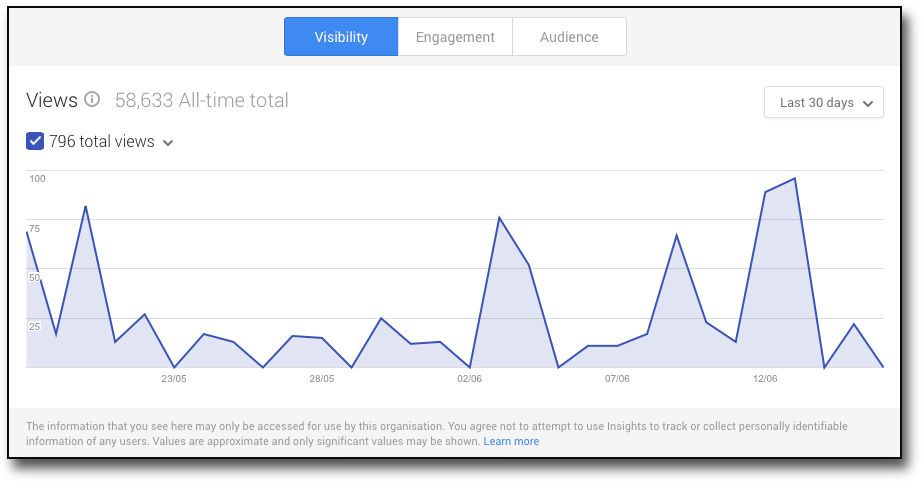923x481 pixels.
Task: Open the Last 30 days dropdown
Action: [823, 103]
